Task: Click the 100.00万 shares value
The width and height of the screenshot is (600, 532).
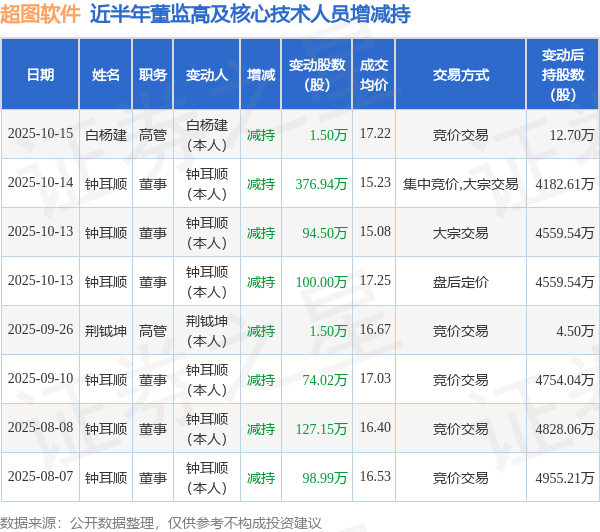Action: point(321,282)
